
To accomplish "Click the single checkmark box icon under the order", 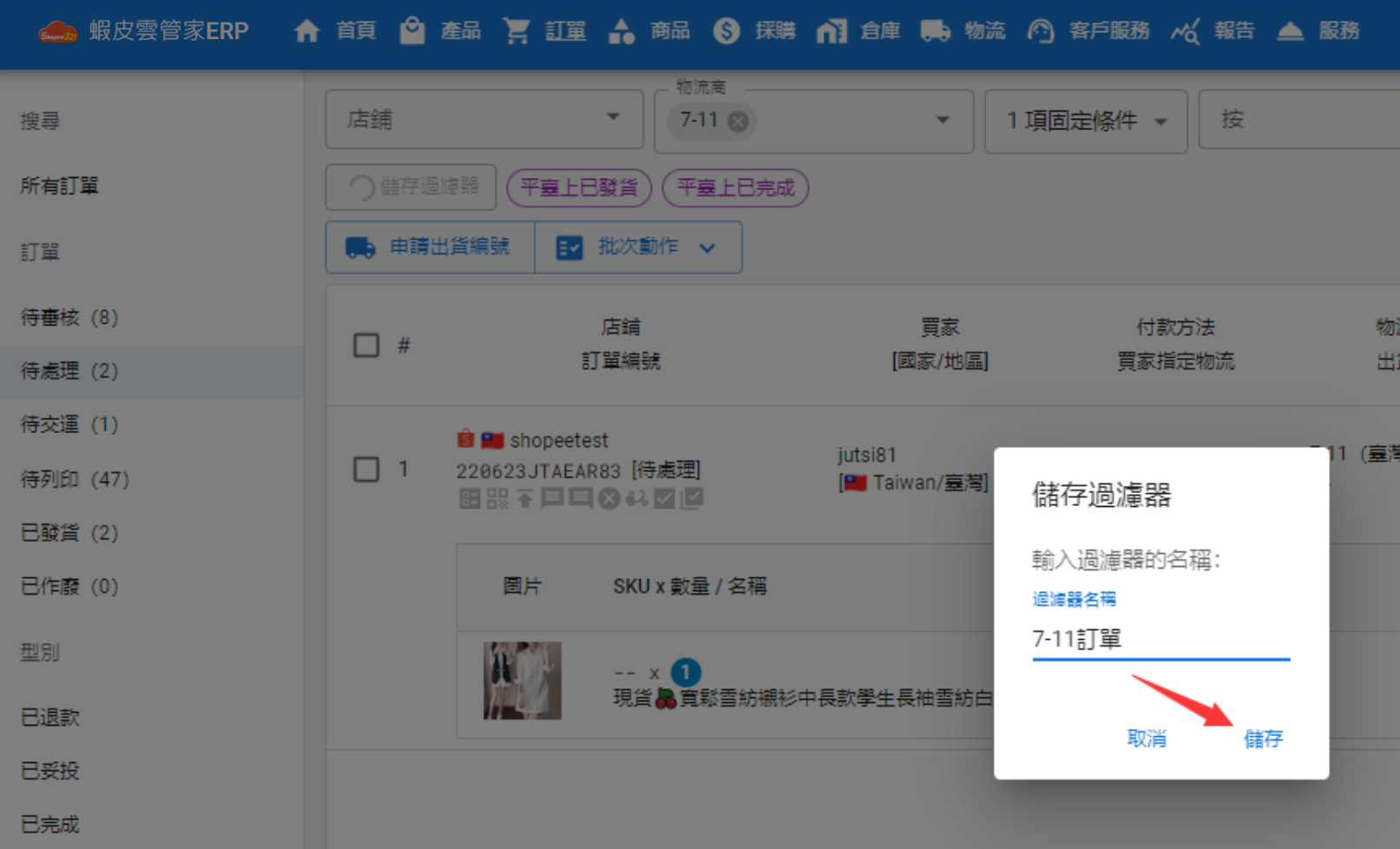I will pyautogui.click(x=665, y=498).
